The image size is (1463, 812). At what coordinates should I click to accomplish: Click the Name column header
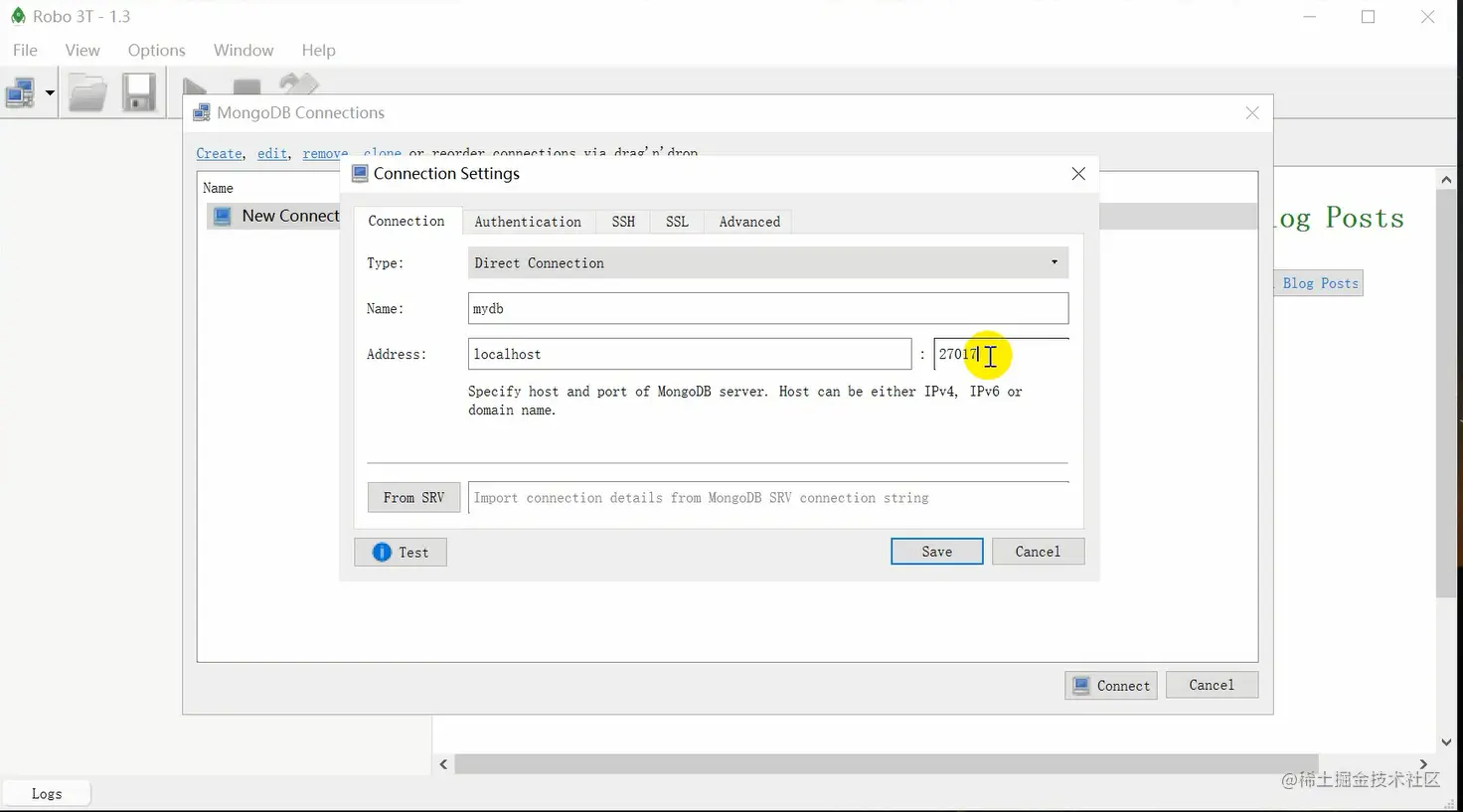pos(218,188)
